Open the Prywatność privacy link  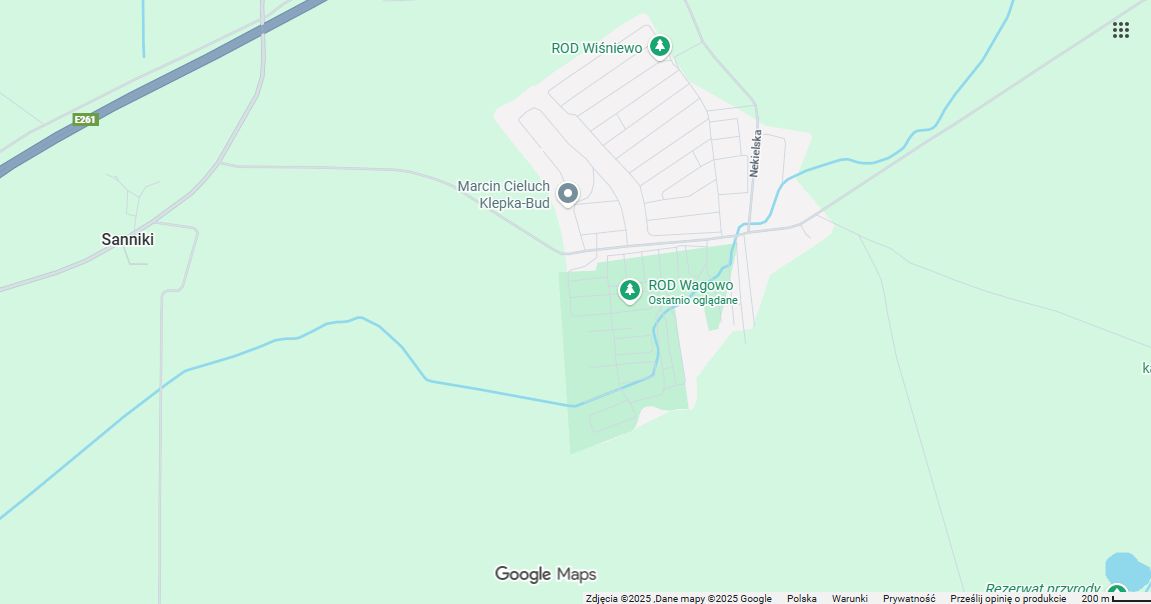click(x=909, y=599)
